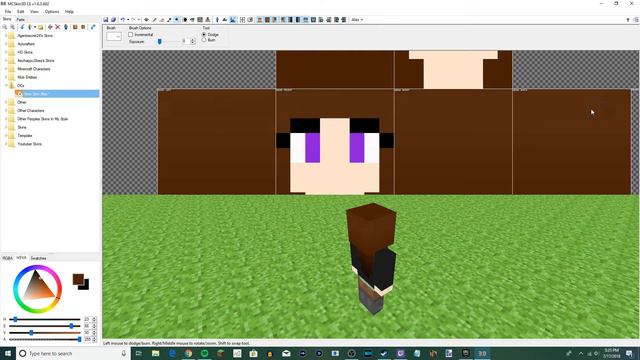This screenshot has height=360, width=640.
Task: Select the Darken/Lighten tool
Action: 184,20
